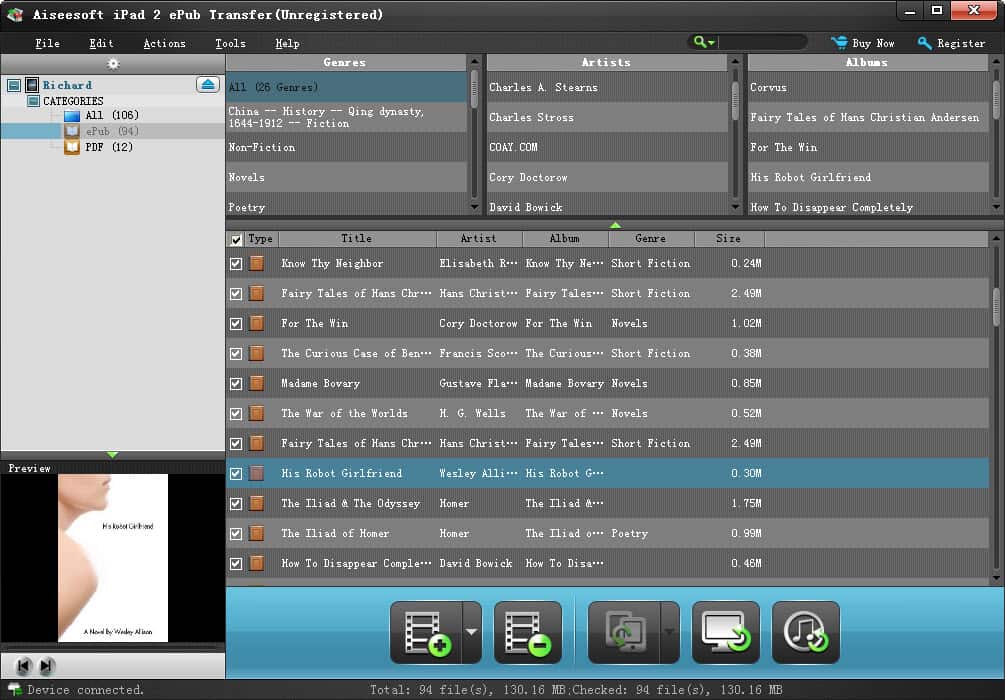
Task: Open the Actions menu
Action: tap(165, 43)
